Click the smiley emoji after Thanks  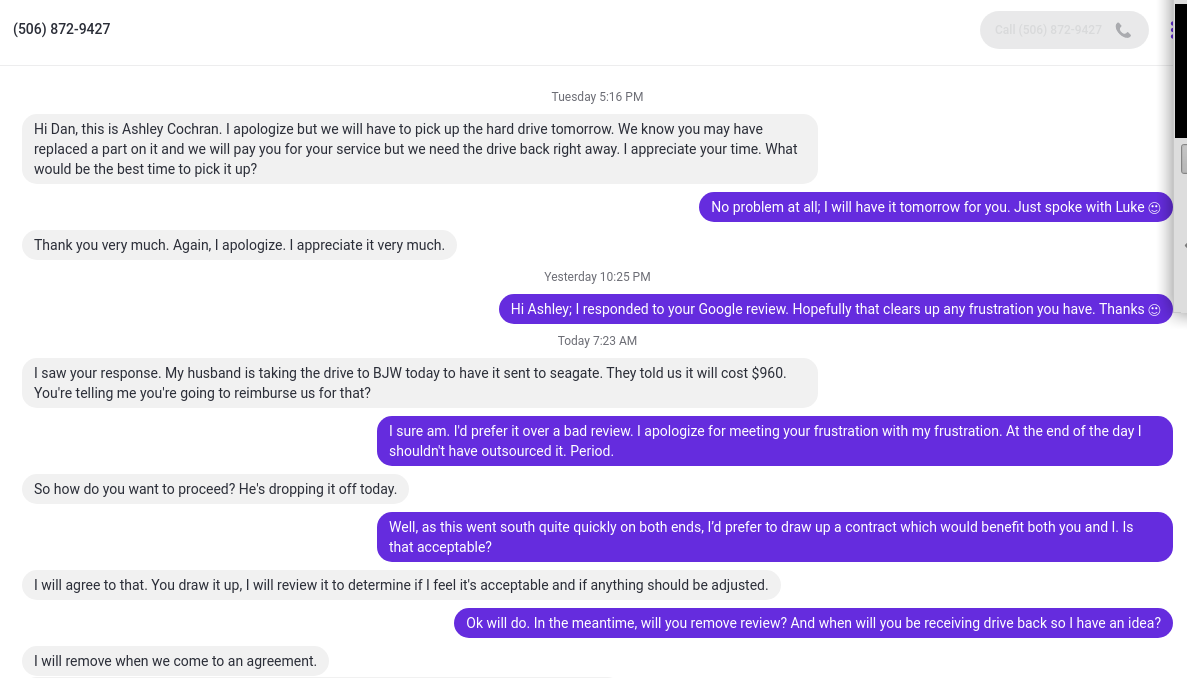(1154, 309)
